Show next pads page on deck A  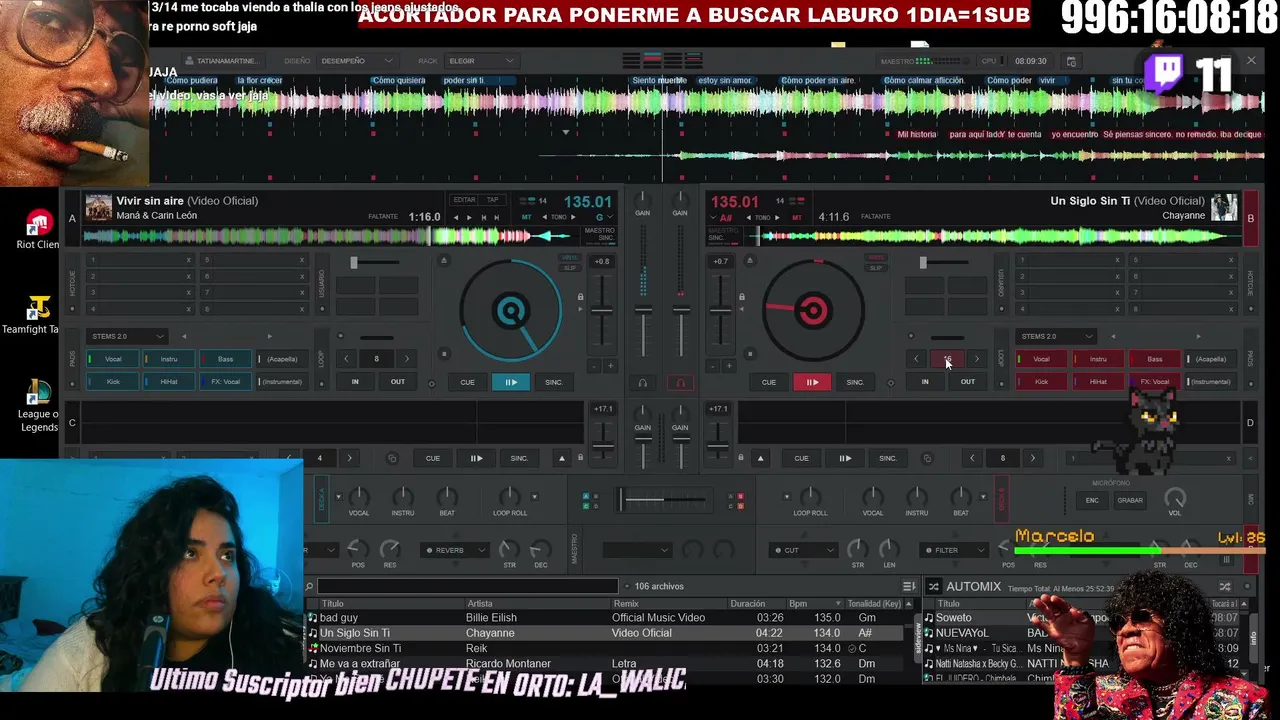(269, 336)
